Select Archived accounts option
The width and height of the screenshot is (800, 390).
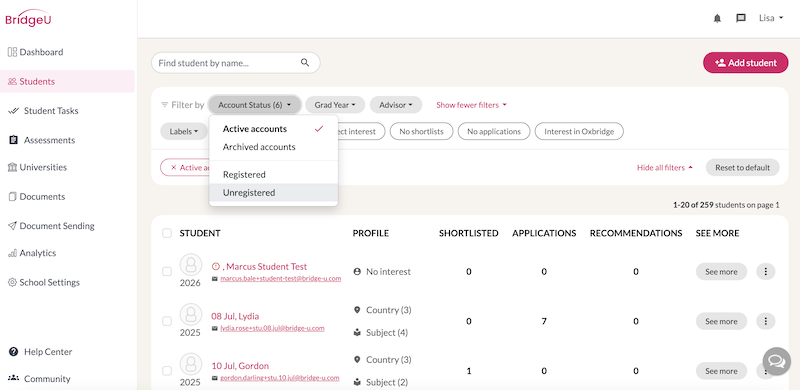click(273, 147)
